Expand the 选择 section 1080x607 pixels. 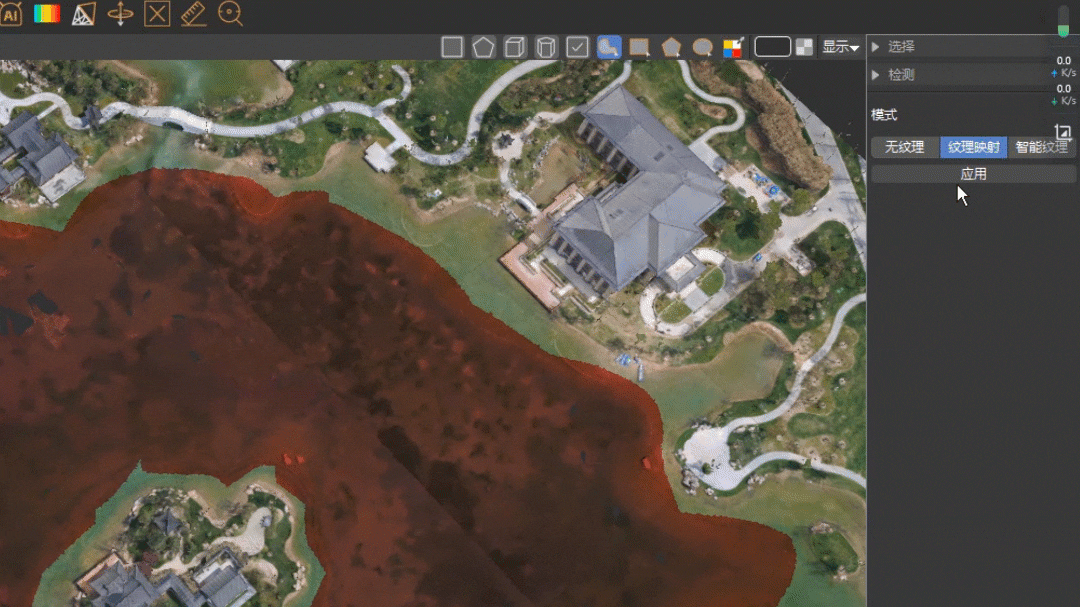tap(900, 47)
